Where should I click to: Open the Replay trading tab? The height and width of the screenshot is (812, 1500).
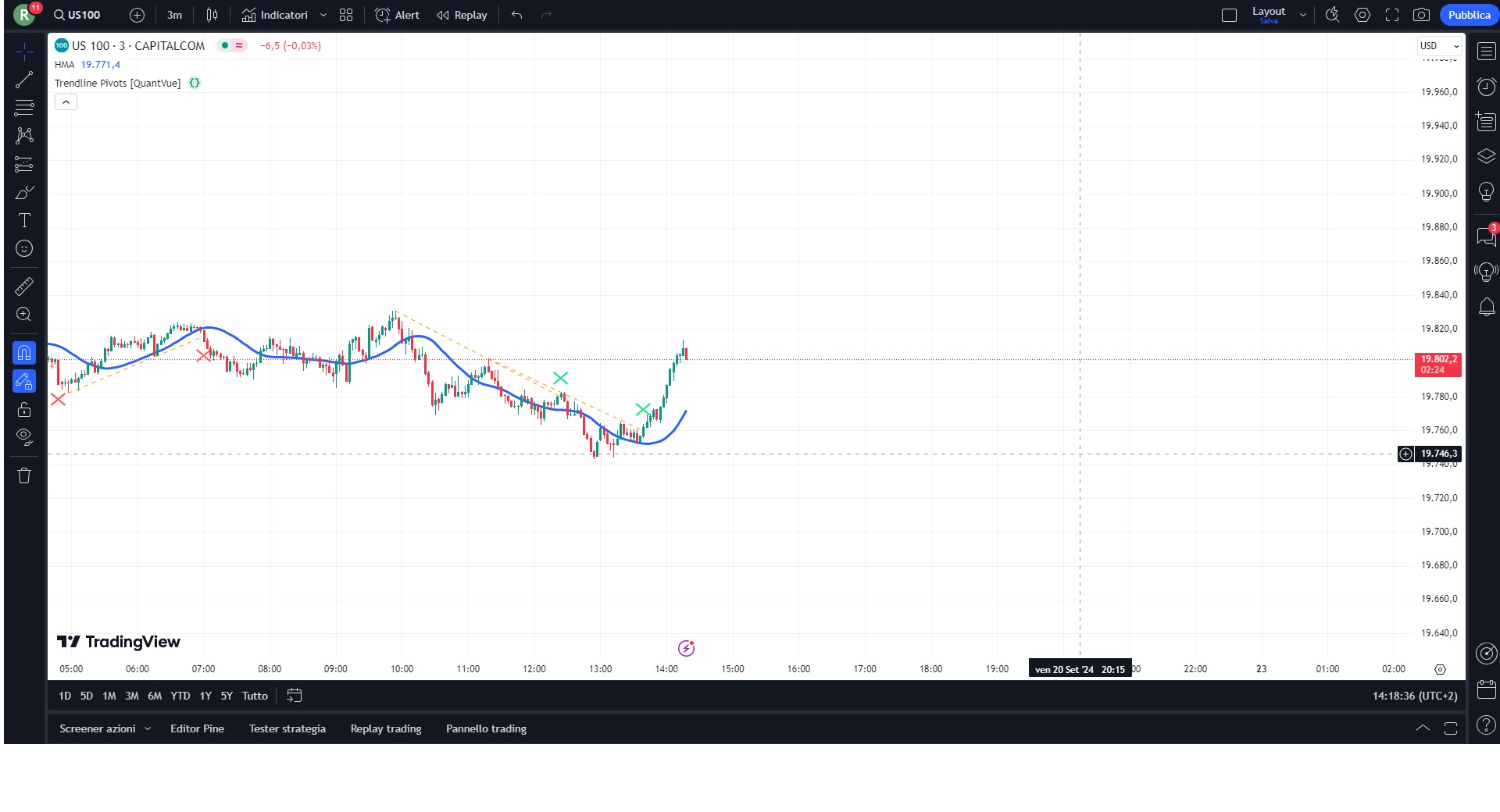coord(386,728)
